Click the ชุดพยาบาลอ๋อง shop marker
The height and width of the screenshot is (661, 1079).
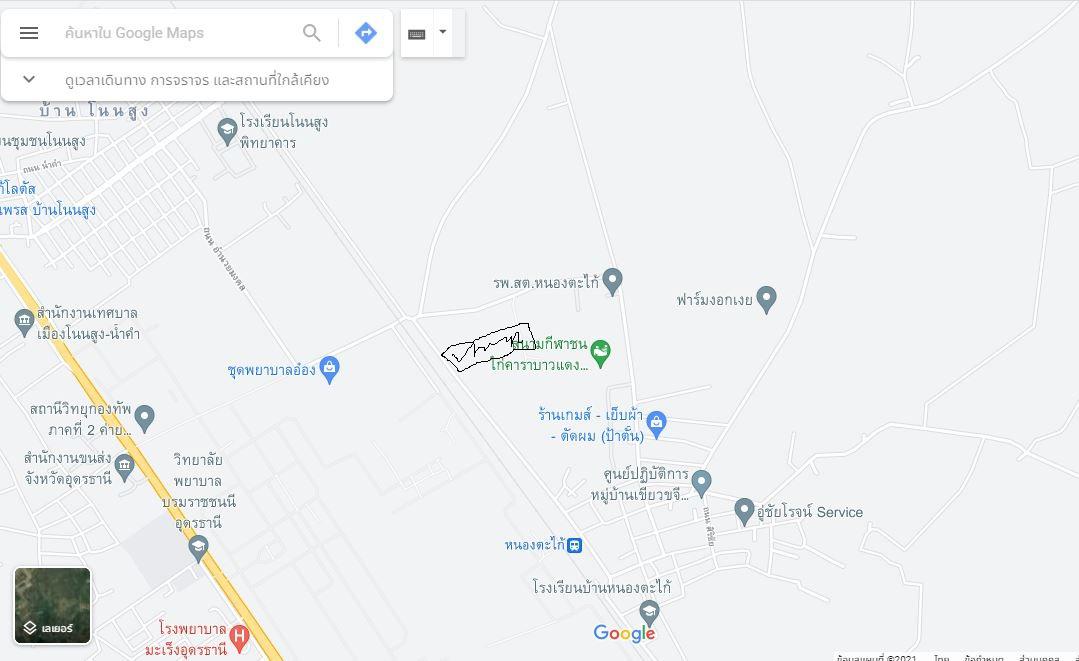pos(330,369)
